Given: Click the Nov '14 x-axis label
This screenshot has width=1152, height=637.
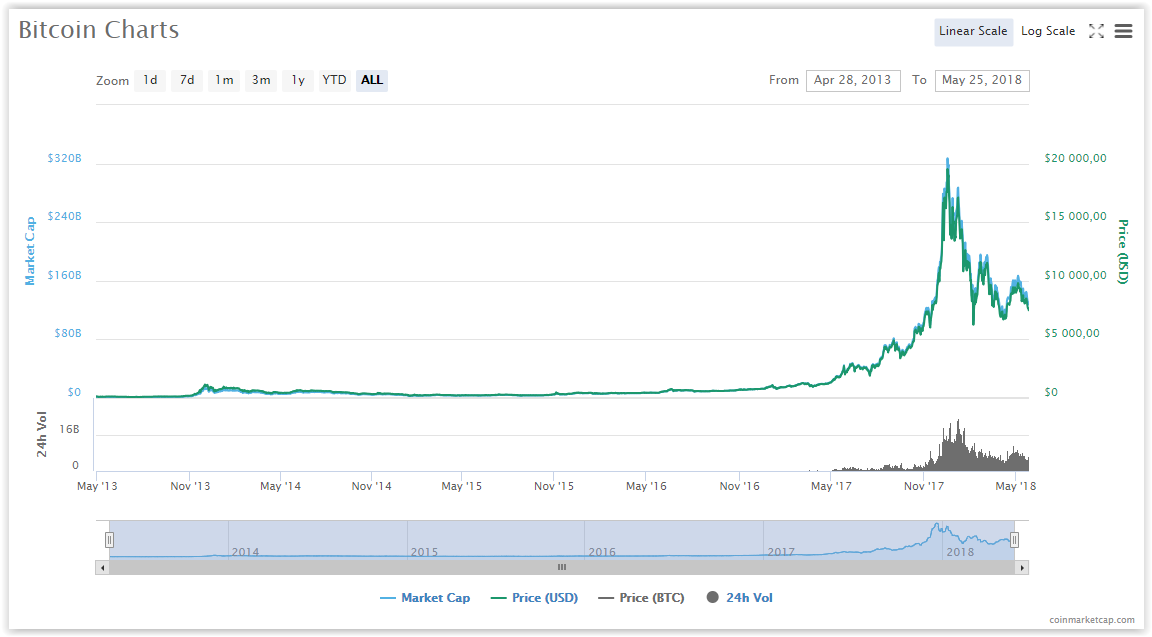Looking at the screenshot, I should click(372, 486).
